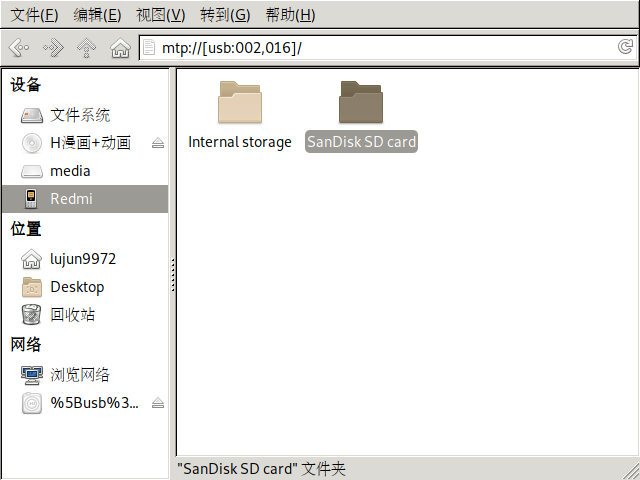Select the Redmi device entry

tap(85, 199)
